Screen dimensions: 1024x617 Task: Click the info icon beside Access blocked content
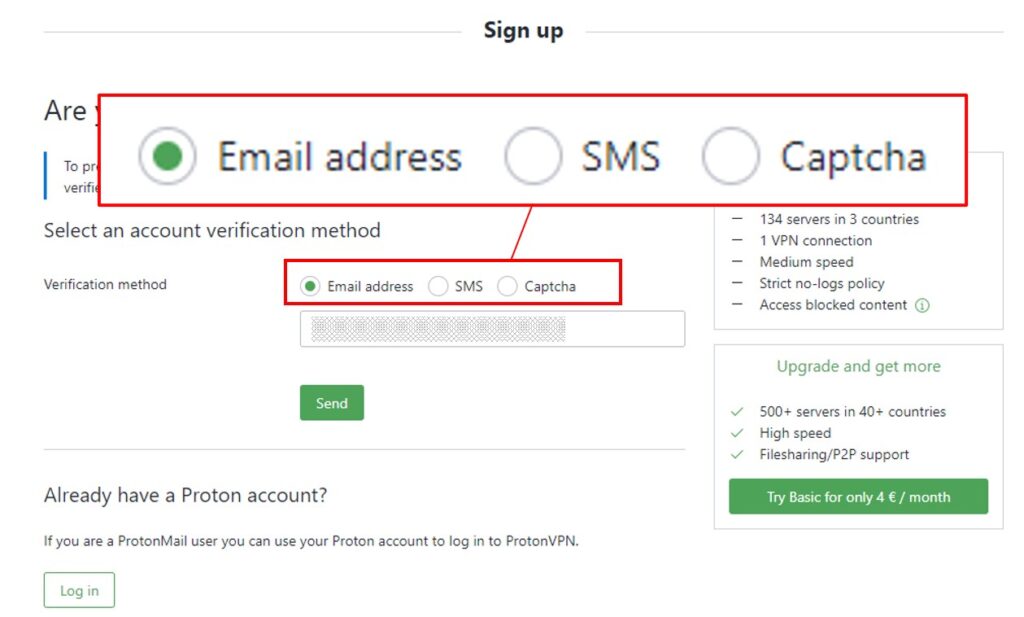click(922, 306)
